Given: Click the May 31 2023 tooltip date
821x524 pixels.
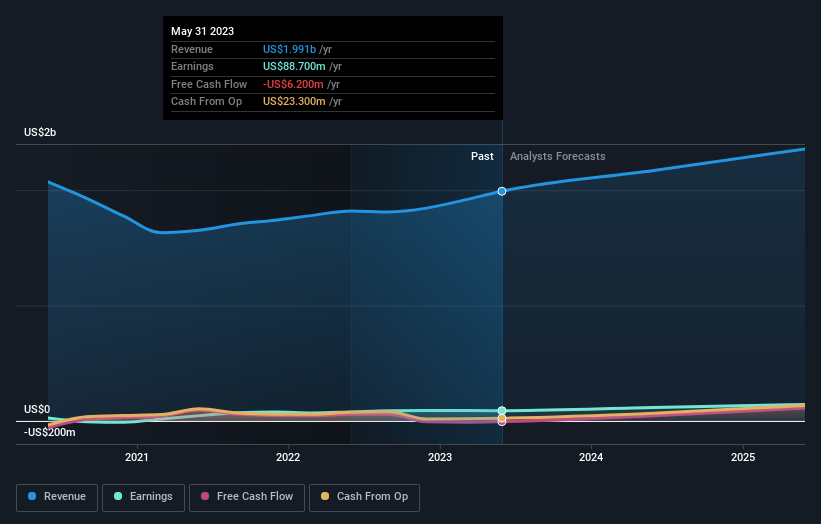Looking at the screenshot, I should [203, 31].
